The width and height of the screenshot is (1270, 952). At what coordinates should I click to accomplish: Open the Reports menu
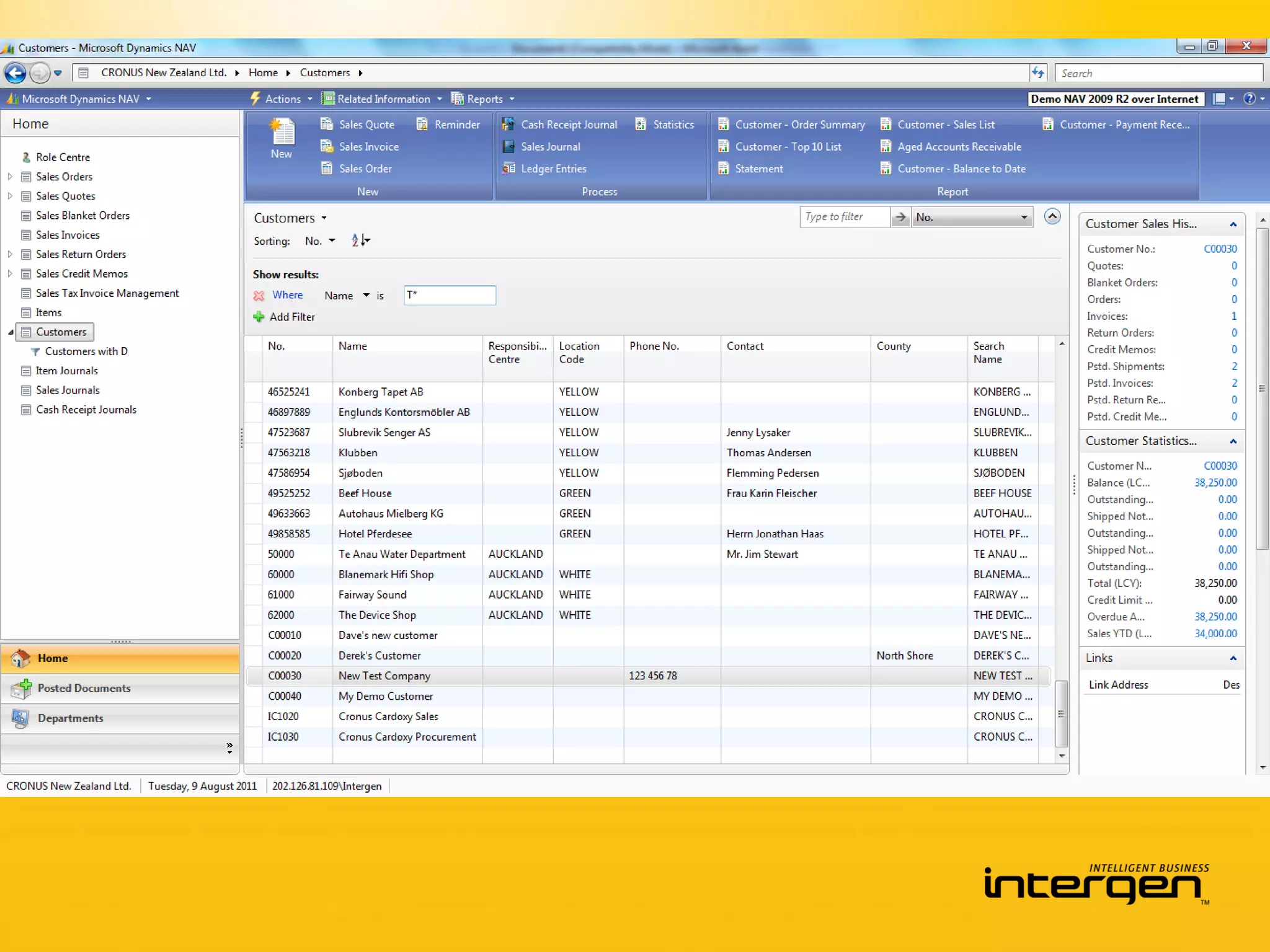(483, 99)
